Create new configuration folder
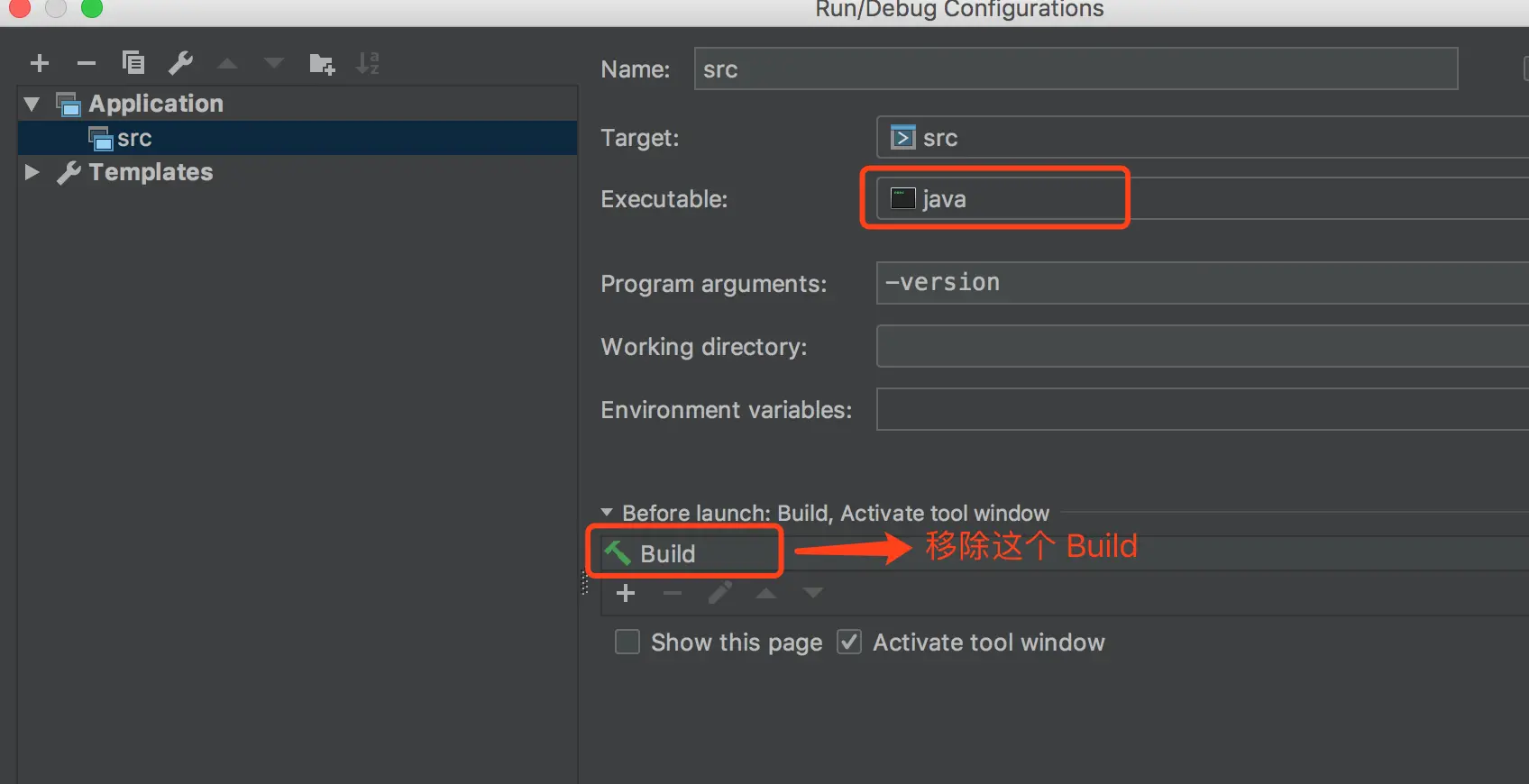This screenshot has width=1529, height=784. [322, 64]
